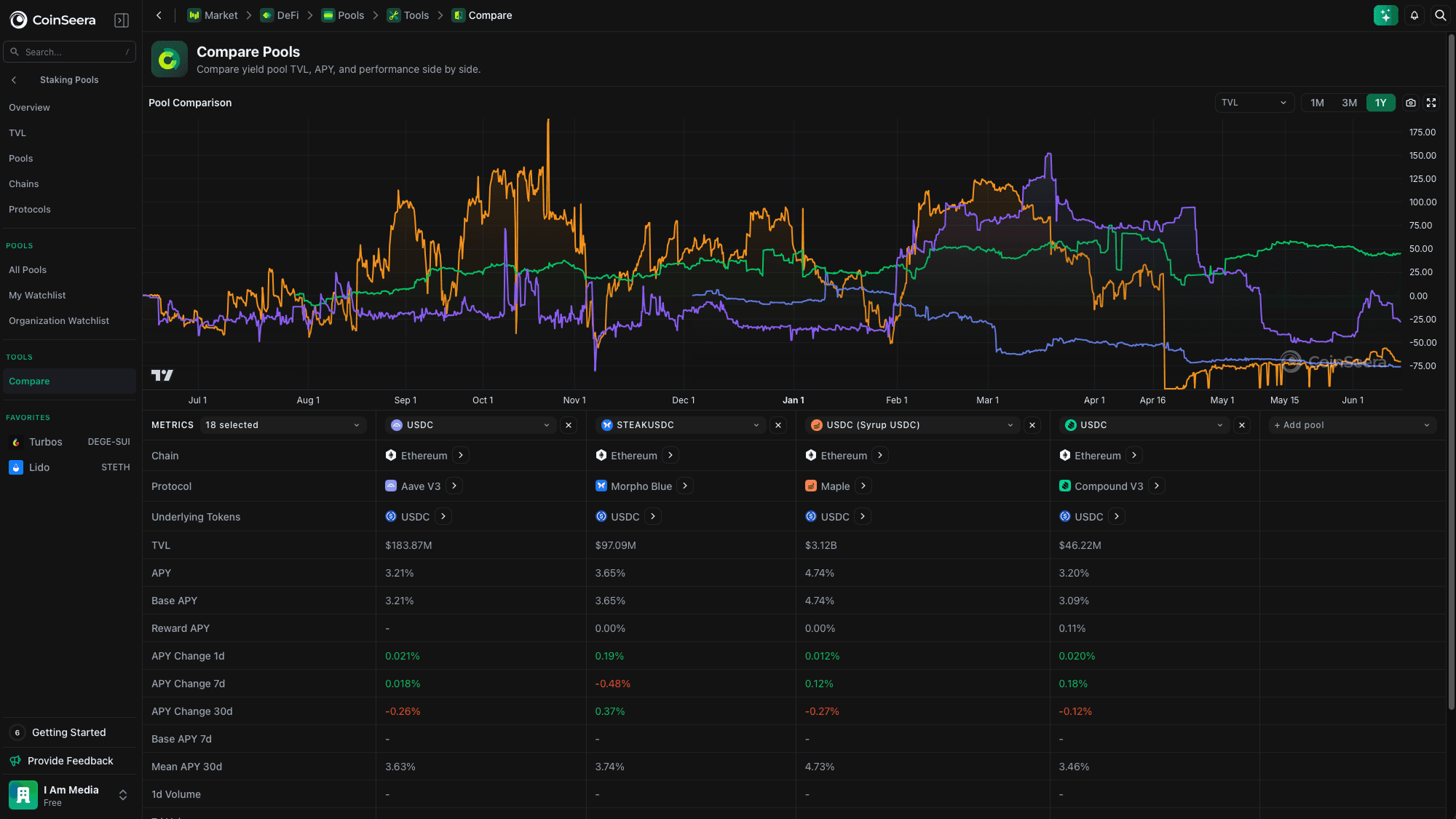Open Ethereum chain arrow in Compound column
Viewport: 1456px width, 819px height.
1134,455
